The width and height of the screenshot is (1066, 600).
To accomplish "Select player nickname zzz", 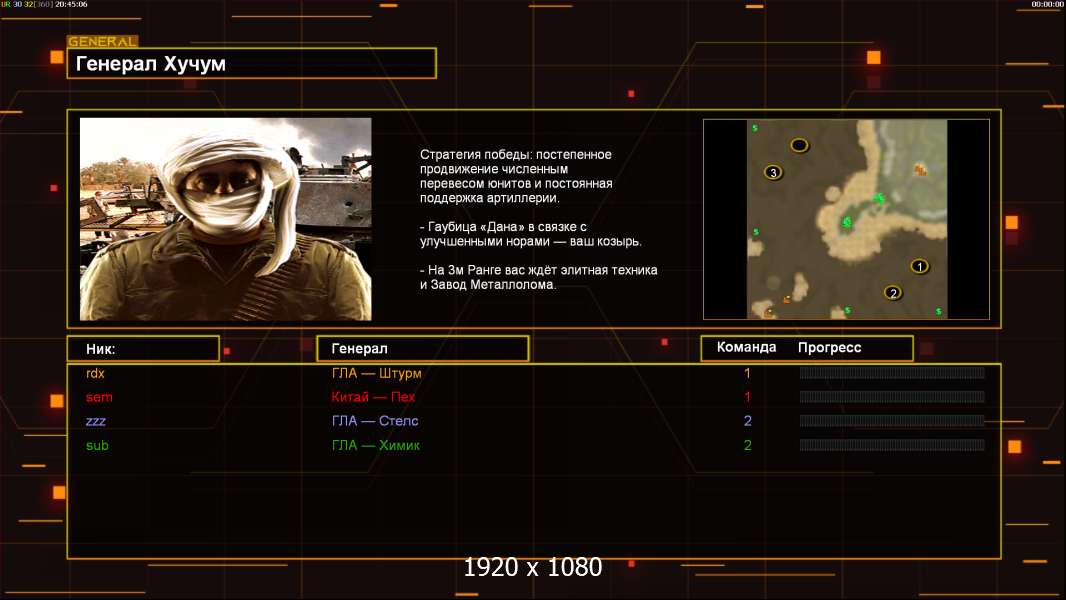I will tap(96, 421).
